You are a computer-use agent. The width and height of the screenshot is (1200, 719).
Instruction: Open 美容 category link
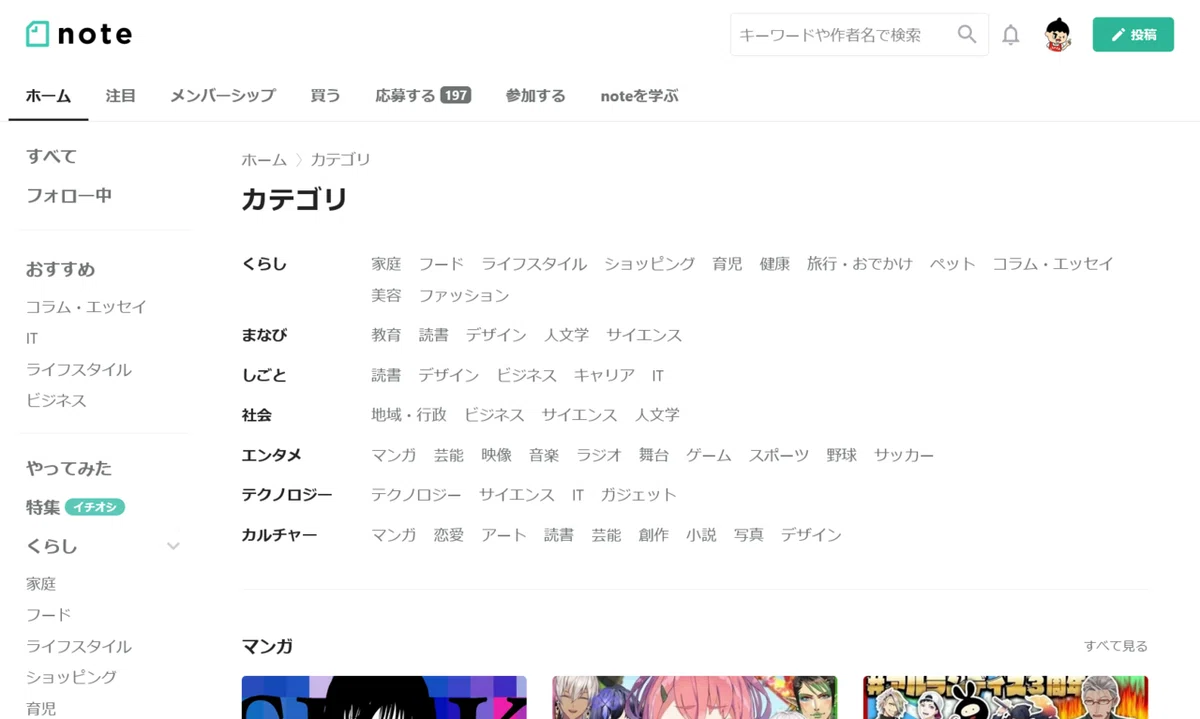pyautogui.click(x=386, y=296)
